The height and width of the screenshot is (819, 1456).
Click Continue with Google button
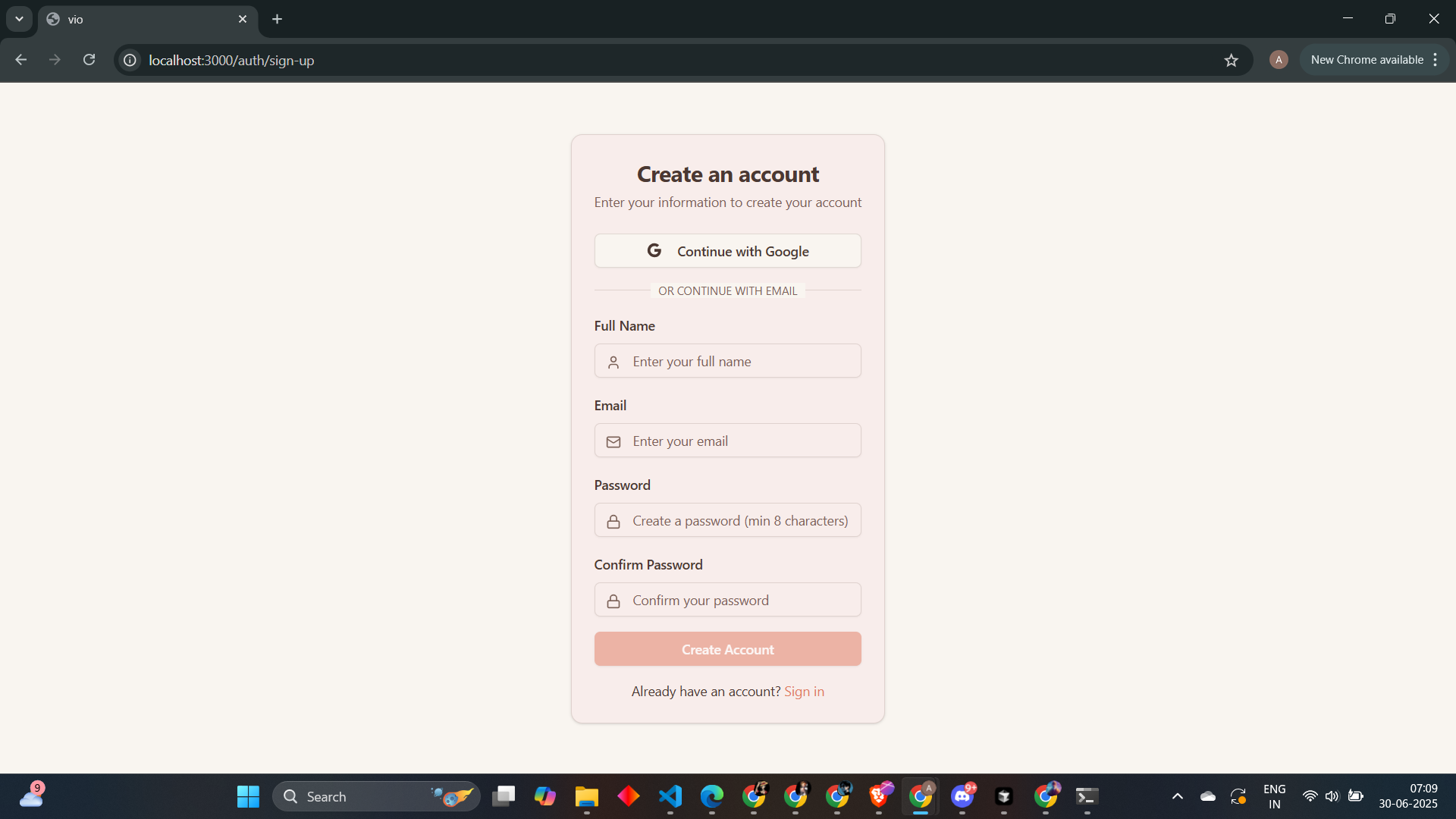[727, 251]
